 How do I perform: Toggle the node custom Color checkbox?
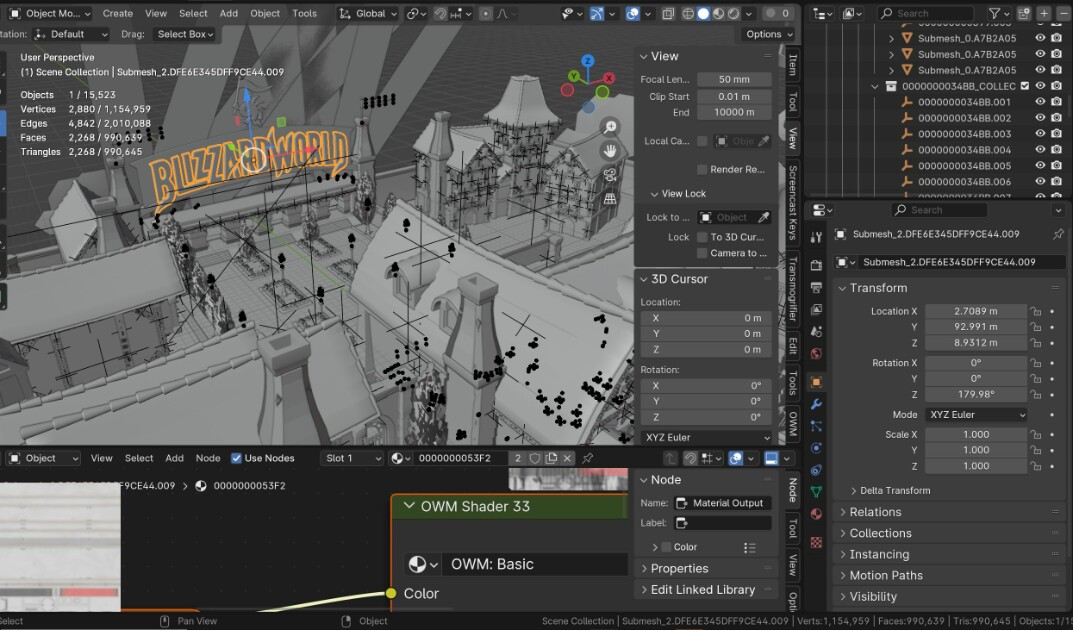[666, 547]
